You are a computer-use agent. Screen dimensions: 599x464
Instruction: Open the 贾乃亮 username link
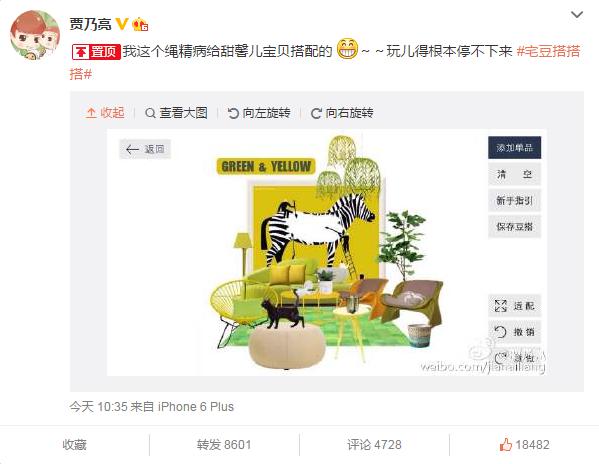(x=90, y=24)
